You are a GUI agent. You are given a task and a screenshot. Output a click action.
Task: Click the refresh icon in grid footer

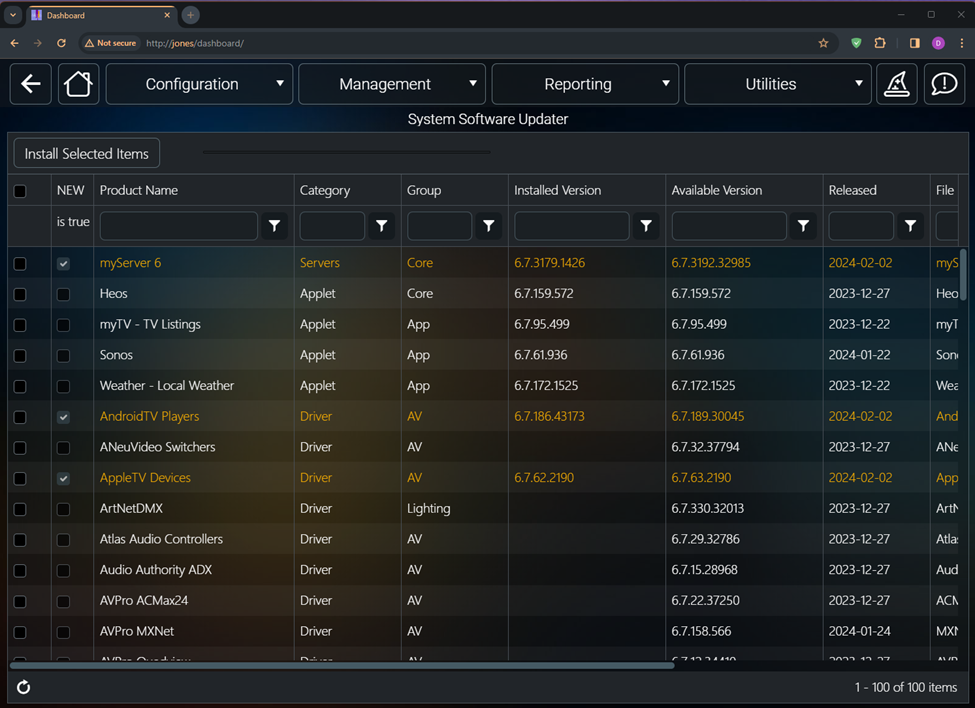[x=24, y=687]
